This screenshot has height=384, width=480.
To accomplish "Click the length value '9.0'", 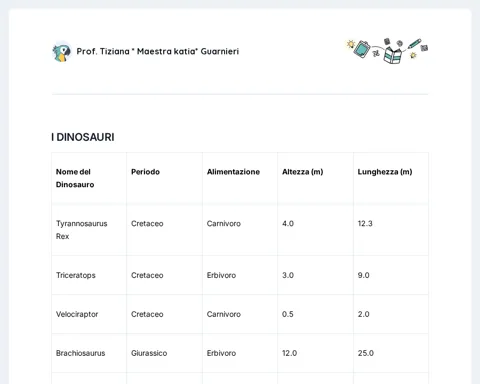I will (364, 275).
